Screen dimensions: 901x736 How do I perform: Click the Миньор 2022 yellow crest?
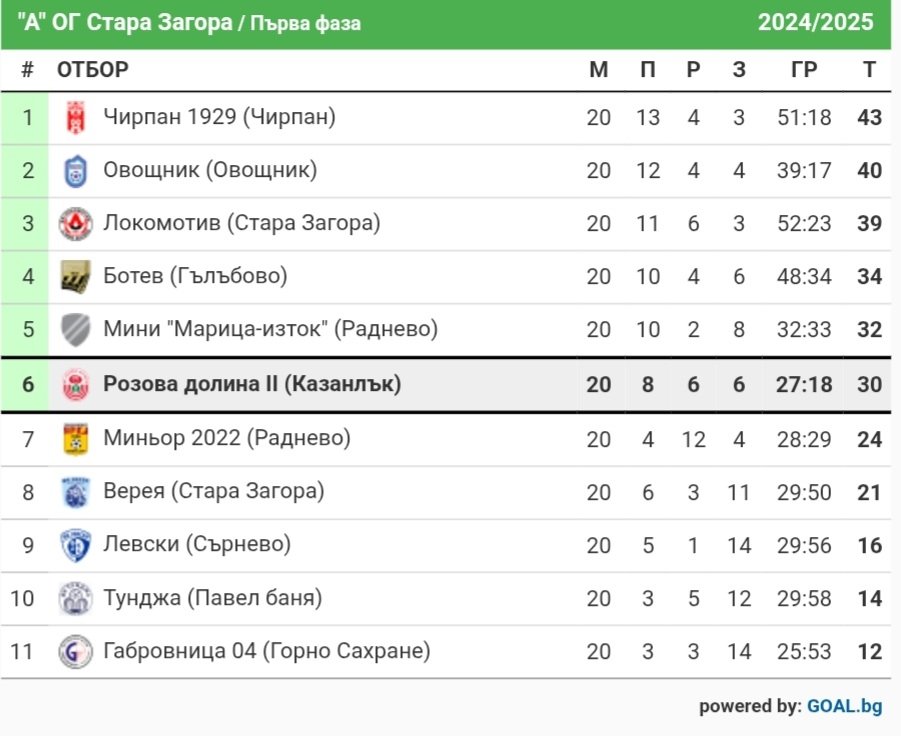76,440
